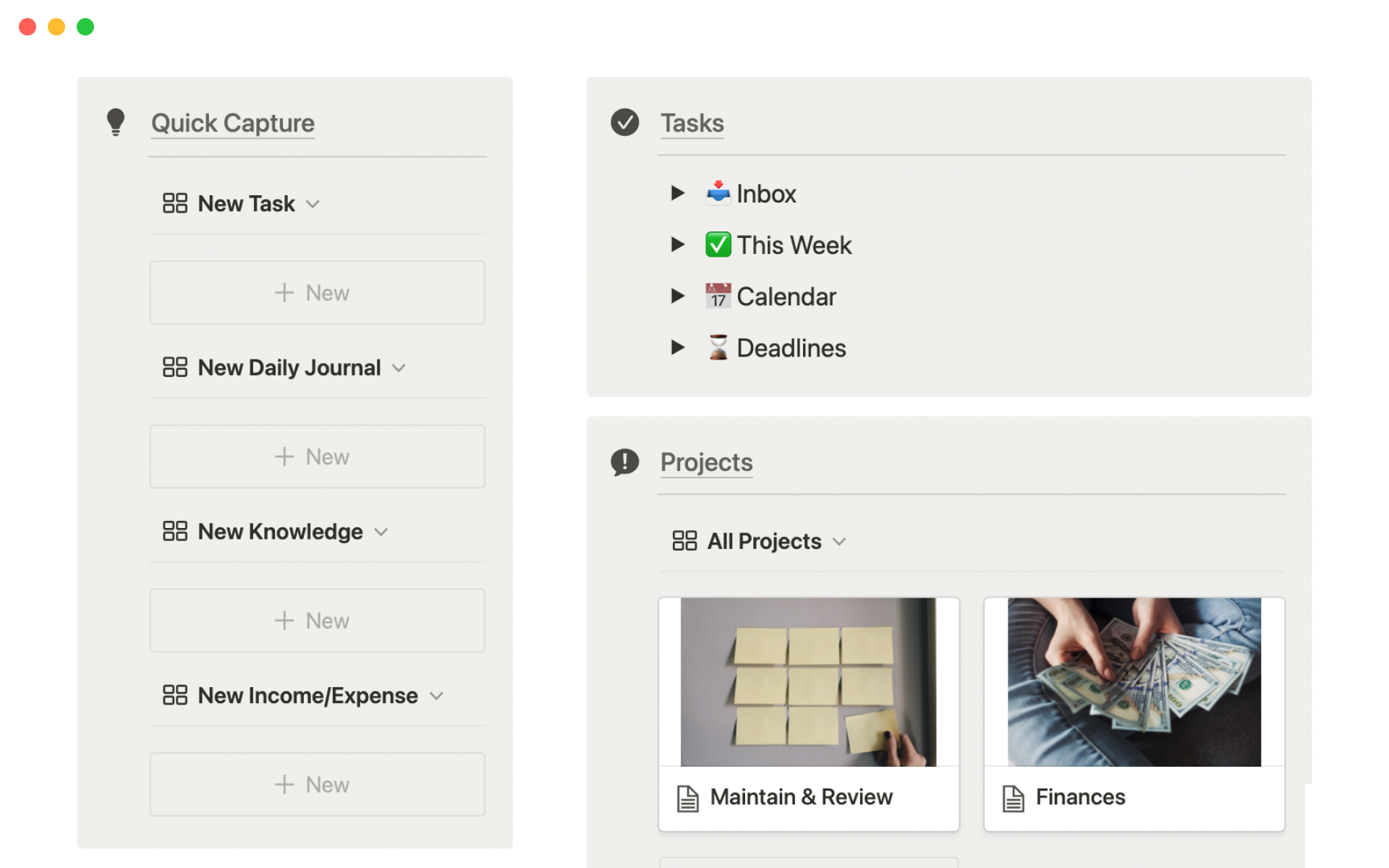
Task: Open the Maintain & Review sticky notes card
Action: click(808, 682)
